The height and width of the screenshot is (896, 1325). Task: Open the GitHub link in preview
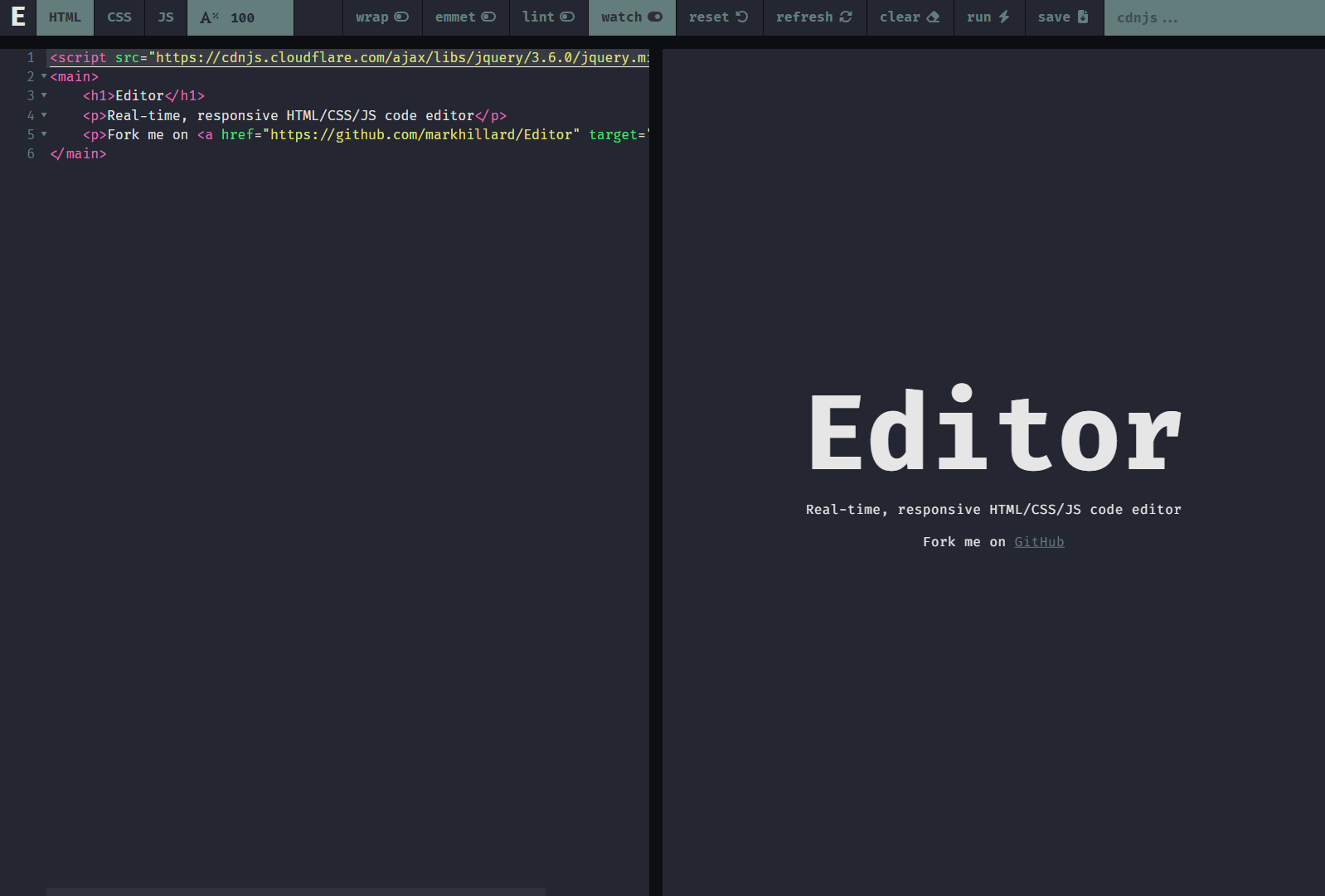click(1039, 542)
